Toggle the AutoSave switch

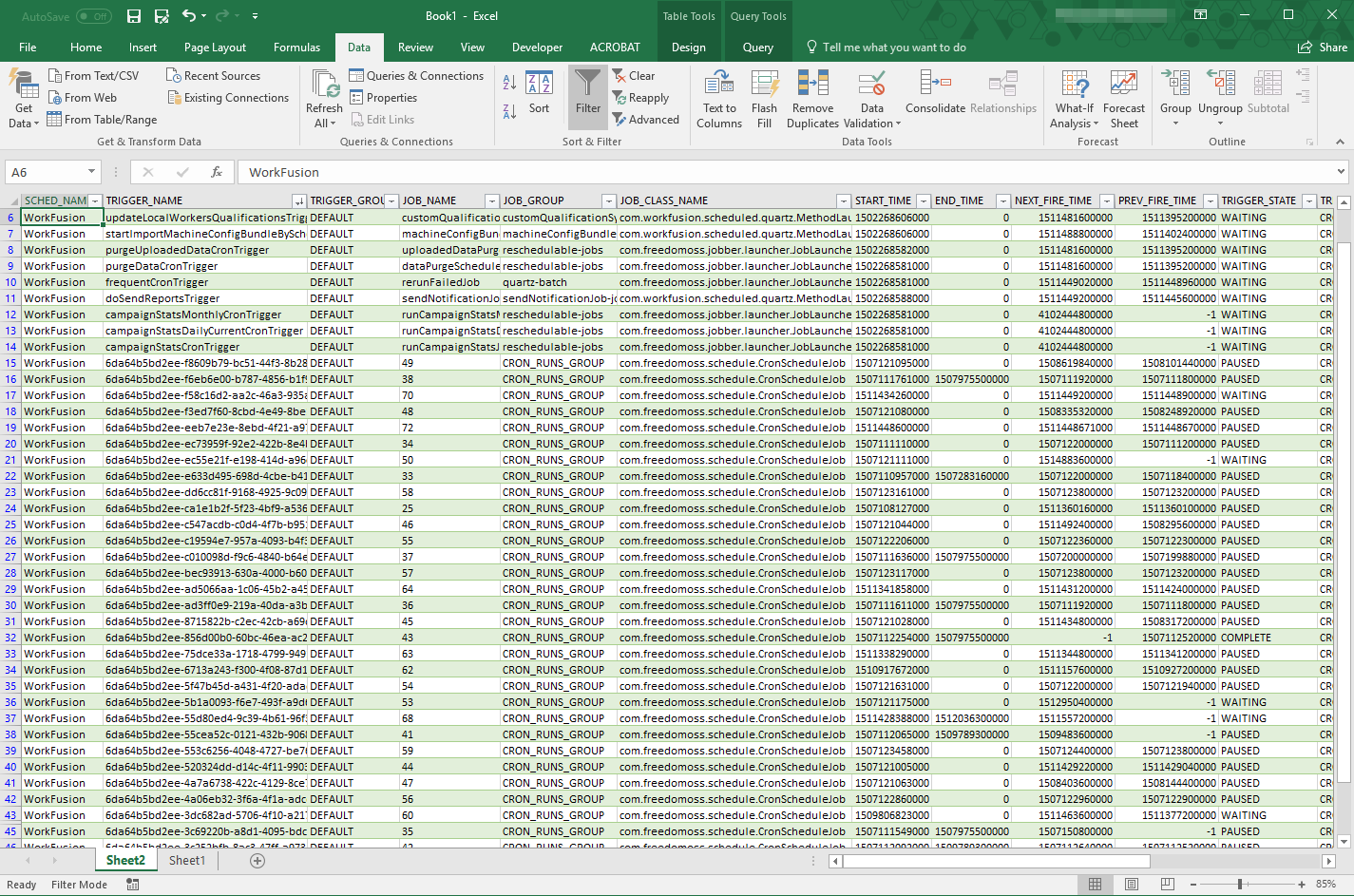click(93, 16)
